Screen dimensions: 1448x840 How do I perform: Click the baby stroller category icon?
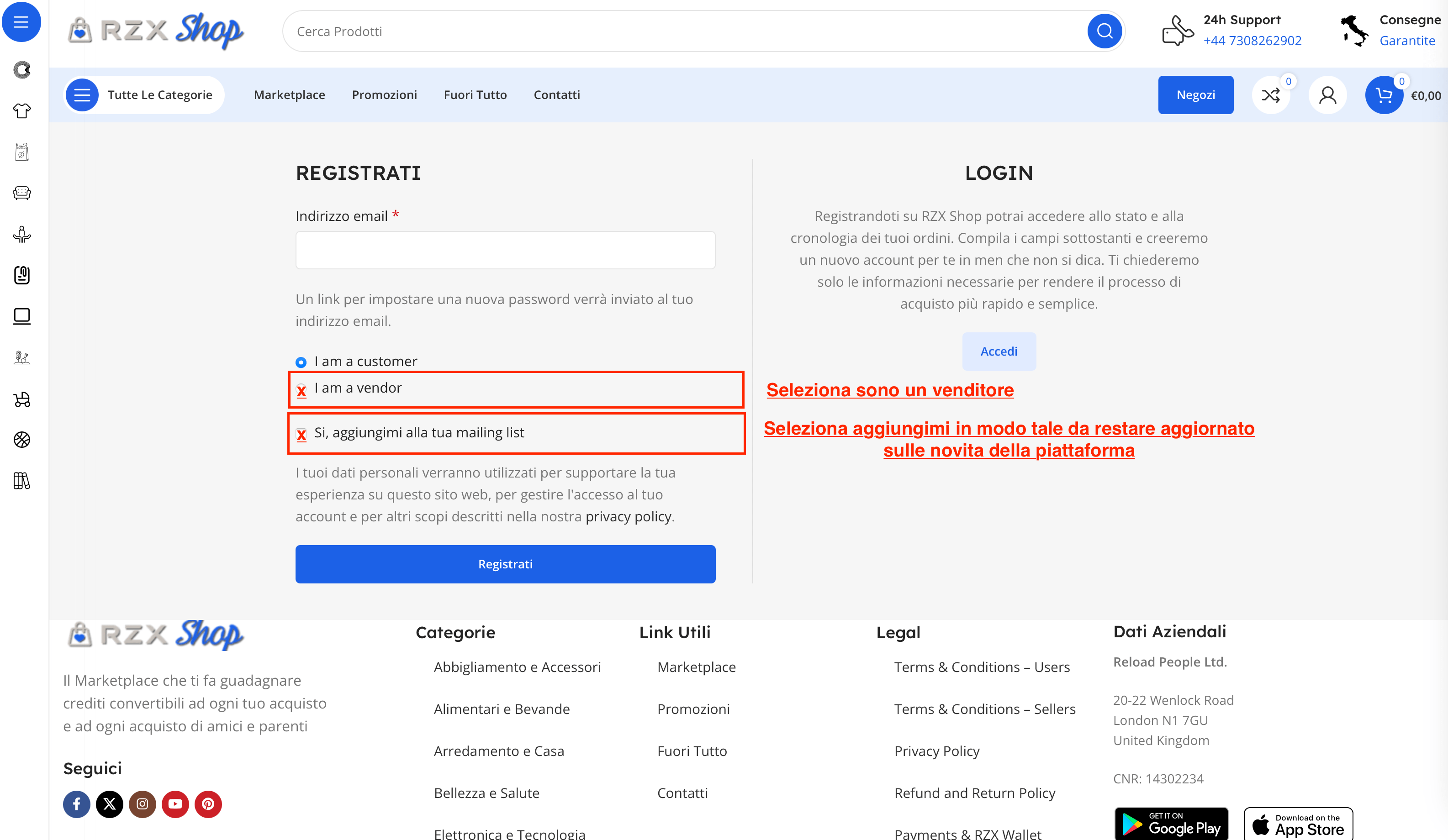pyautogui.click(x=22, y=399)
